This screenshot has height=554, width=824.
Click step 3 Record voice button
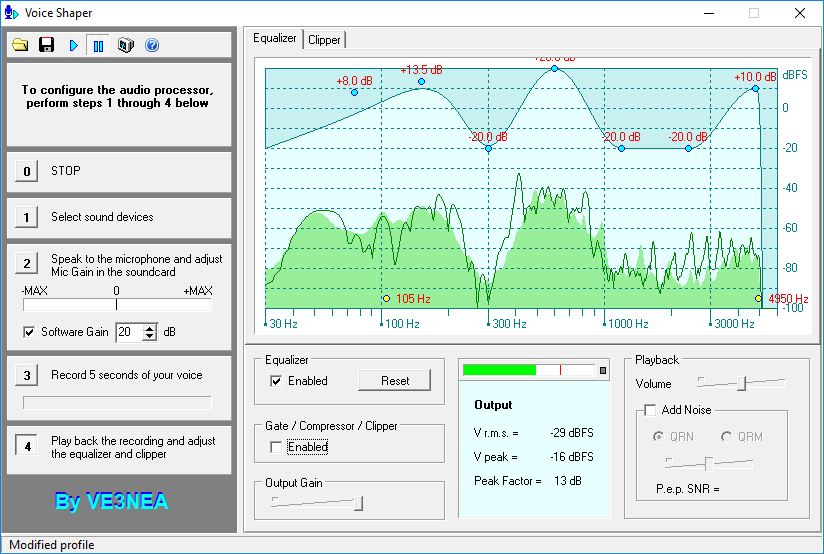click(26, 375)
